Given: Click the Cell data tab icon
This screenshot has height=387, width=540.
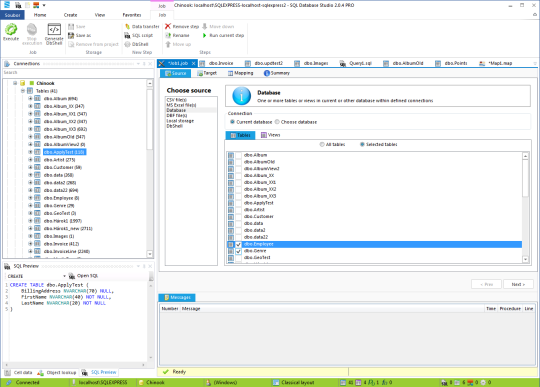Looking at the screenshot, I should (8, 373).
